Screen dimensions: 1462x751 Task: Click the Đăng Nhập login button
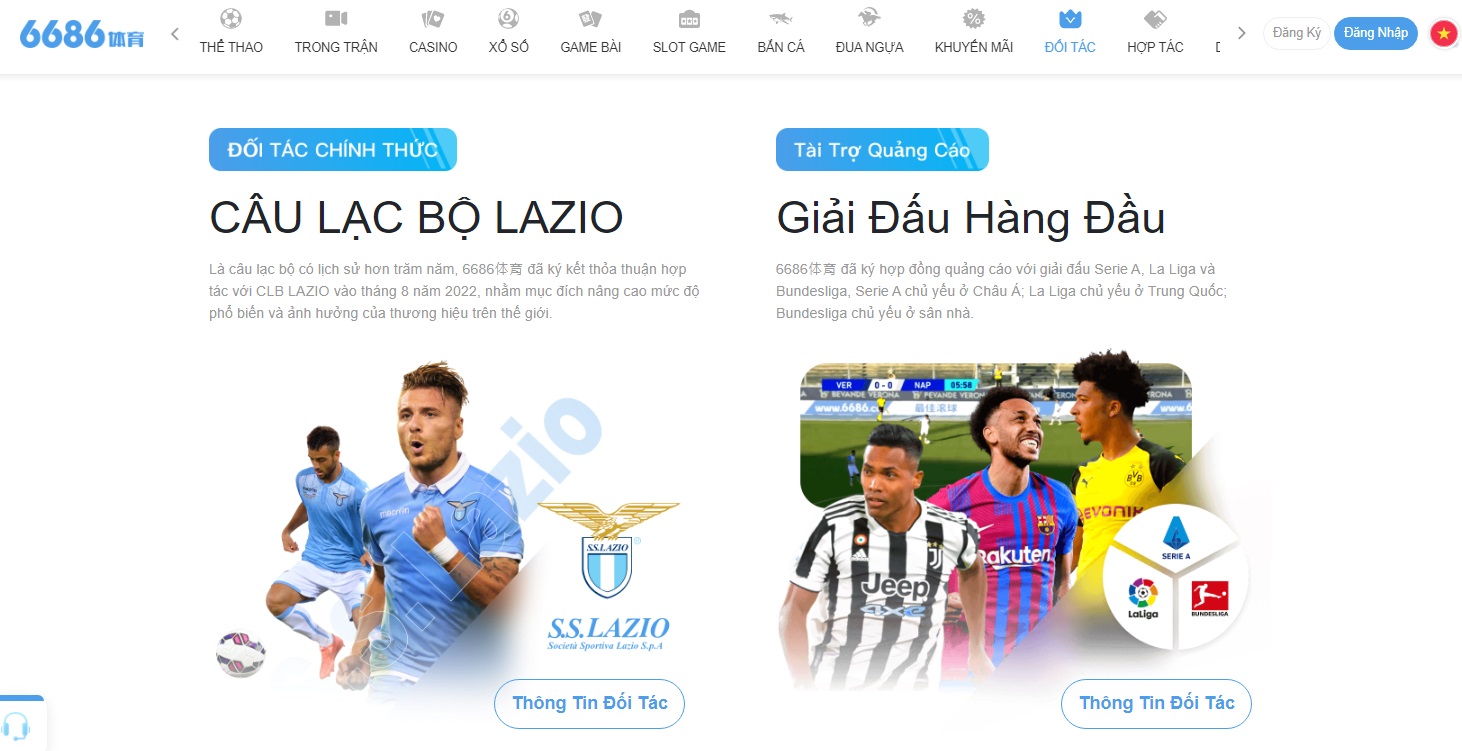click(x=1376, y=33)
